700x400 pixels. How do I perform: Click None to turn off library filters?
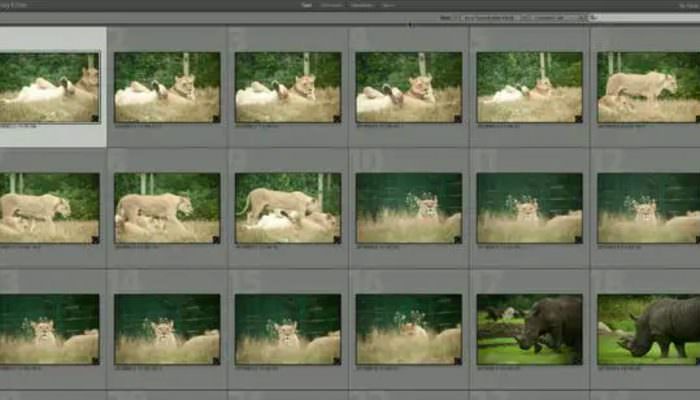coord(387,5)
